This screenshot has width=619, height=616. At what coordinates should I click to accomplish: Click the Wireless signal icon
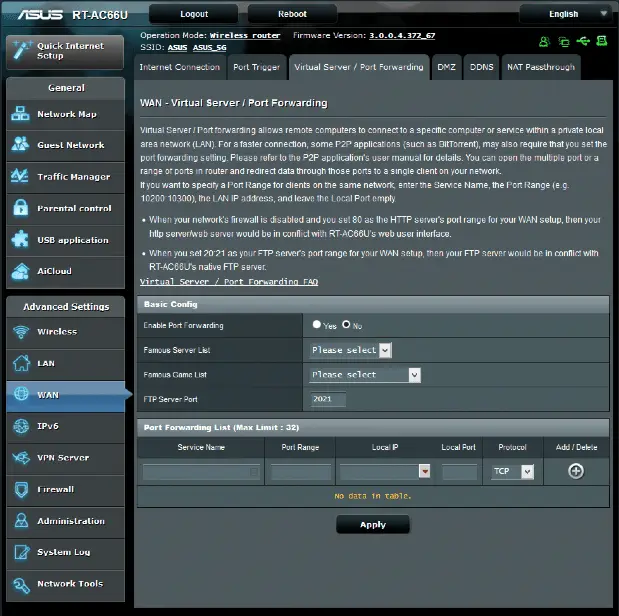click(21, 332)
